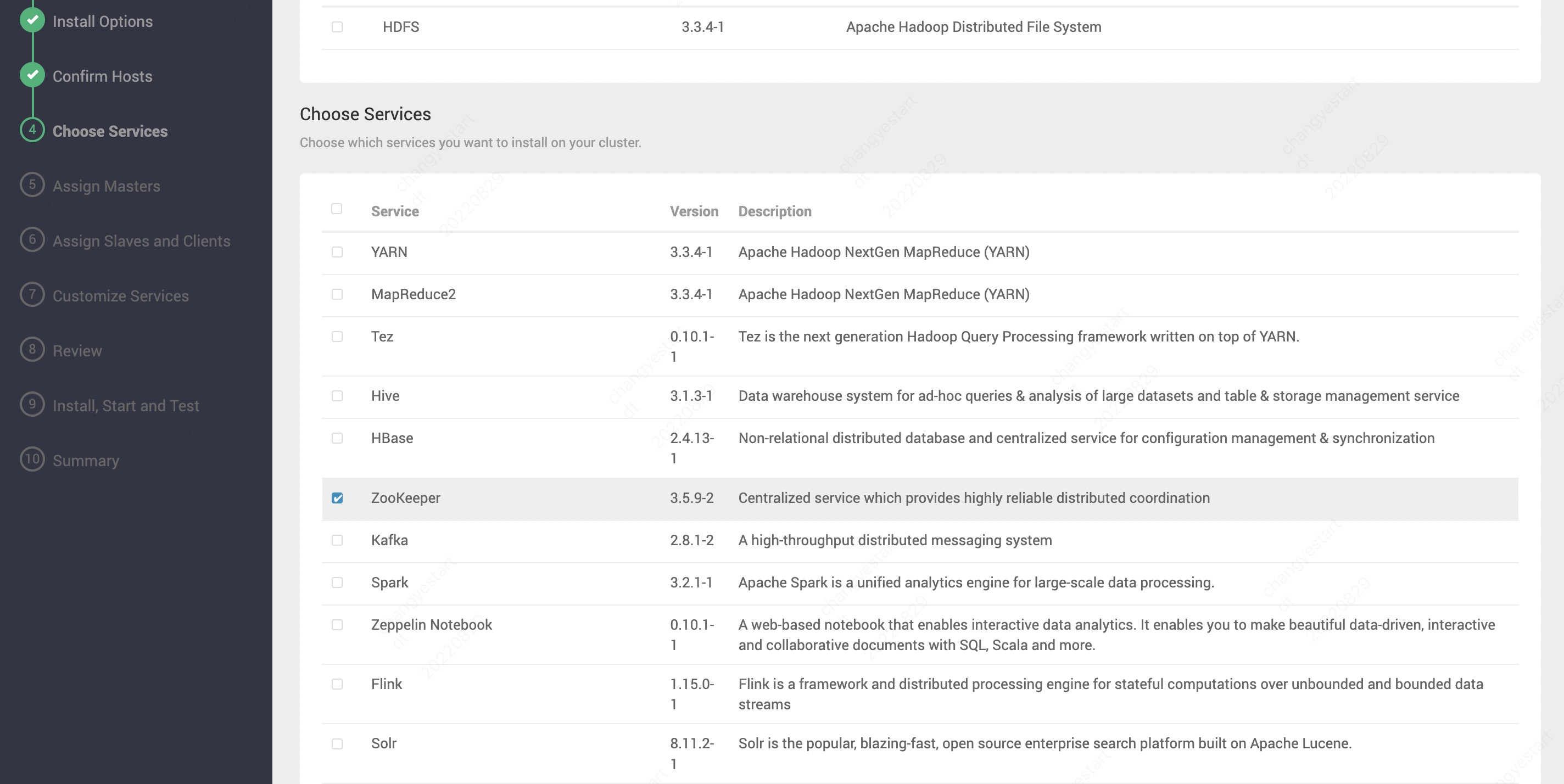This screenshot has height=784, width=1564.
Task: Click the Install Options green checkmark icon
Action: (x=32, y=20)
